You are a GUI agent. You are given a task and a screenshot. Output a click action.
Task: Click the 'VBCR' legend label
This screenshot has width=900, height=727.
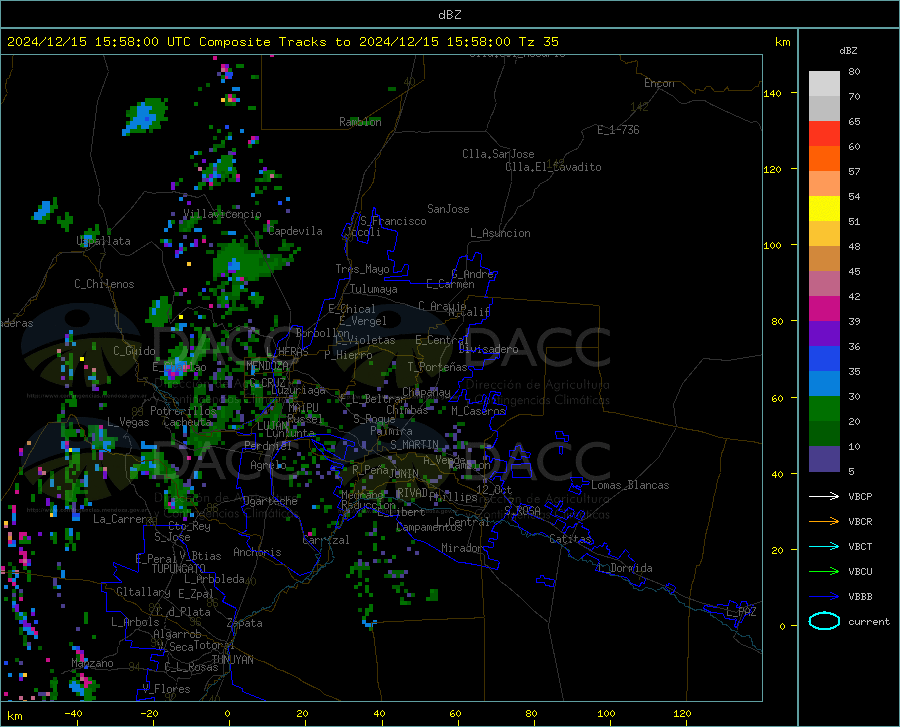860,522
